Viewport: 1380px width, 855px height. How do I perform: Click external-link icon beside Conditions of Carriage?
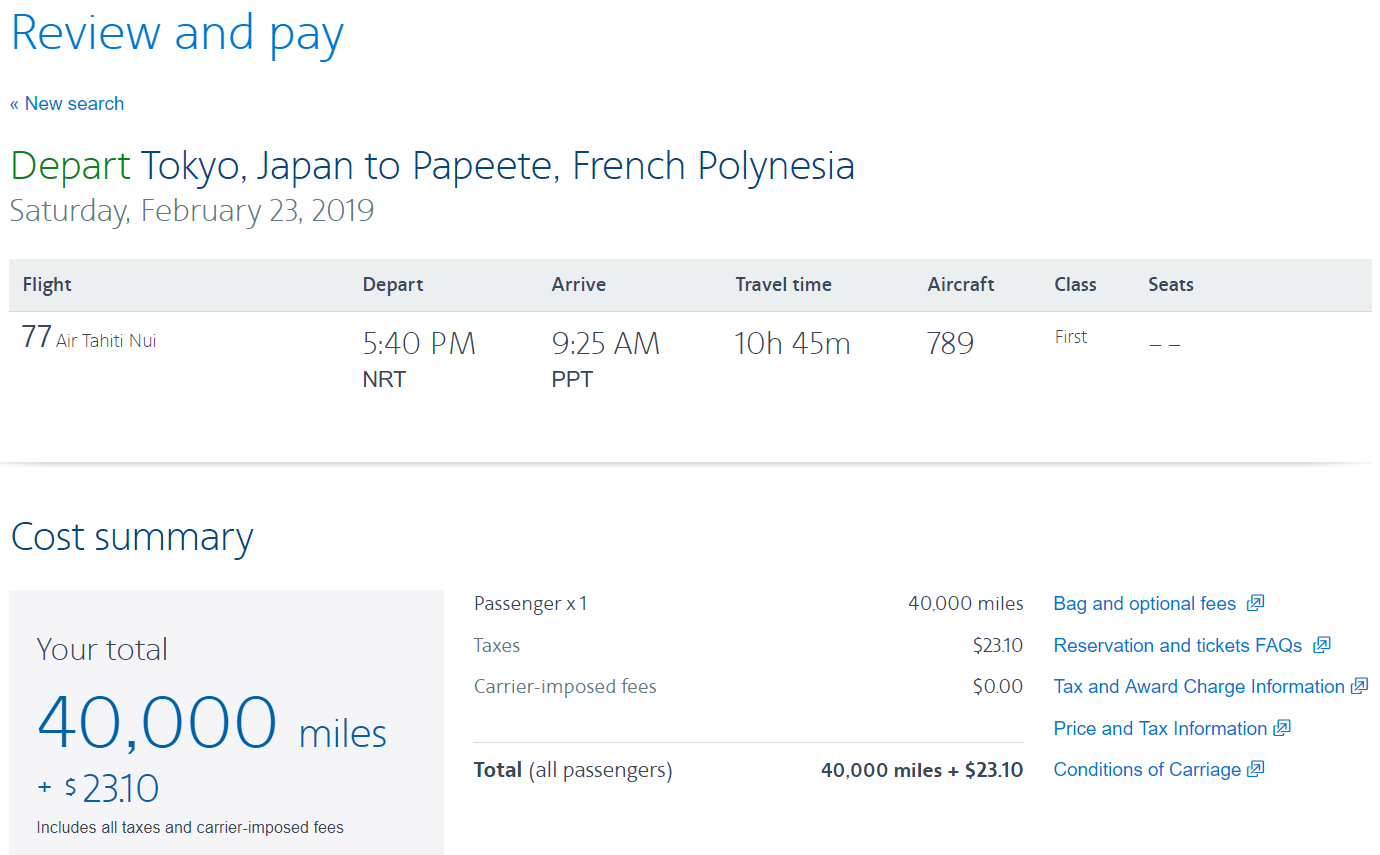[1256, 769]
